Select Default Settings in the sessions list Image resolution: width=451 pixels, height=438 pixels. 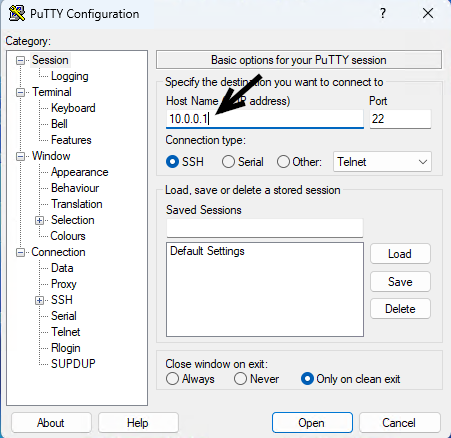207,251
